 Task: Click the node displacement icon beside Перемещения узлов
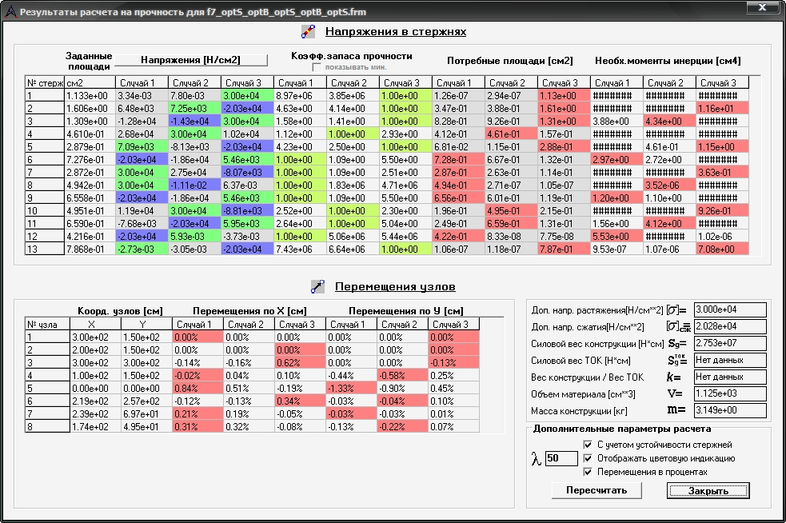pos(318,286)
